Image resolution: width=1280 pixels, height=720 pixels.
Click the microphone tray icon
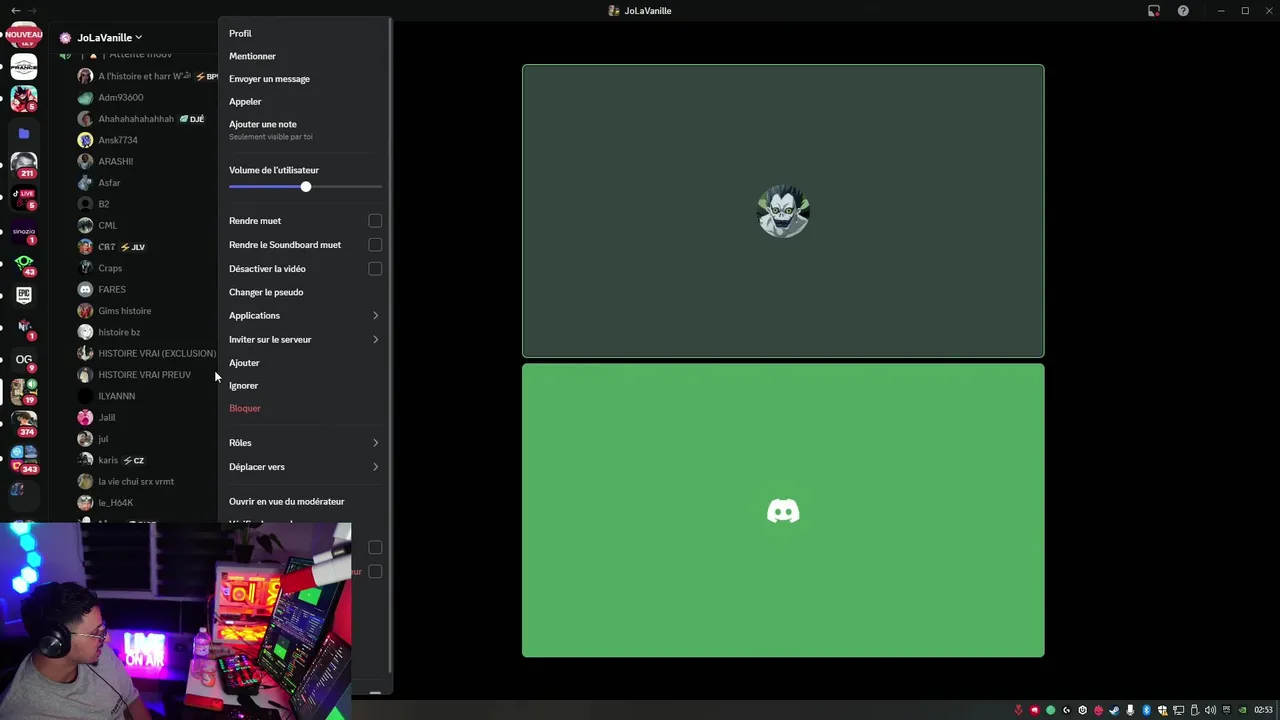click(x=1130, y=710)
